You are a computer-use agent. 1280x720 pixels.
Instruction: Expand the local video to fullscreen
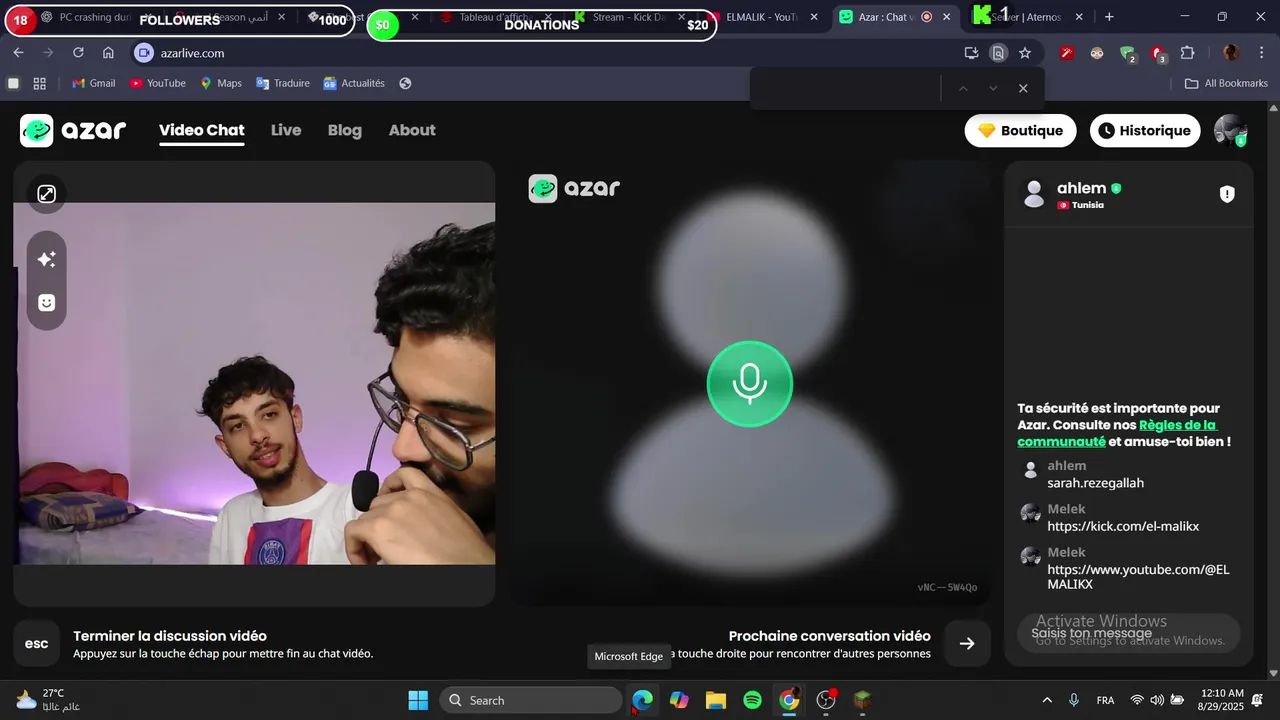pos(46,194)
